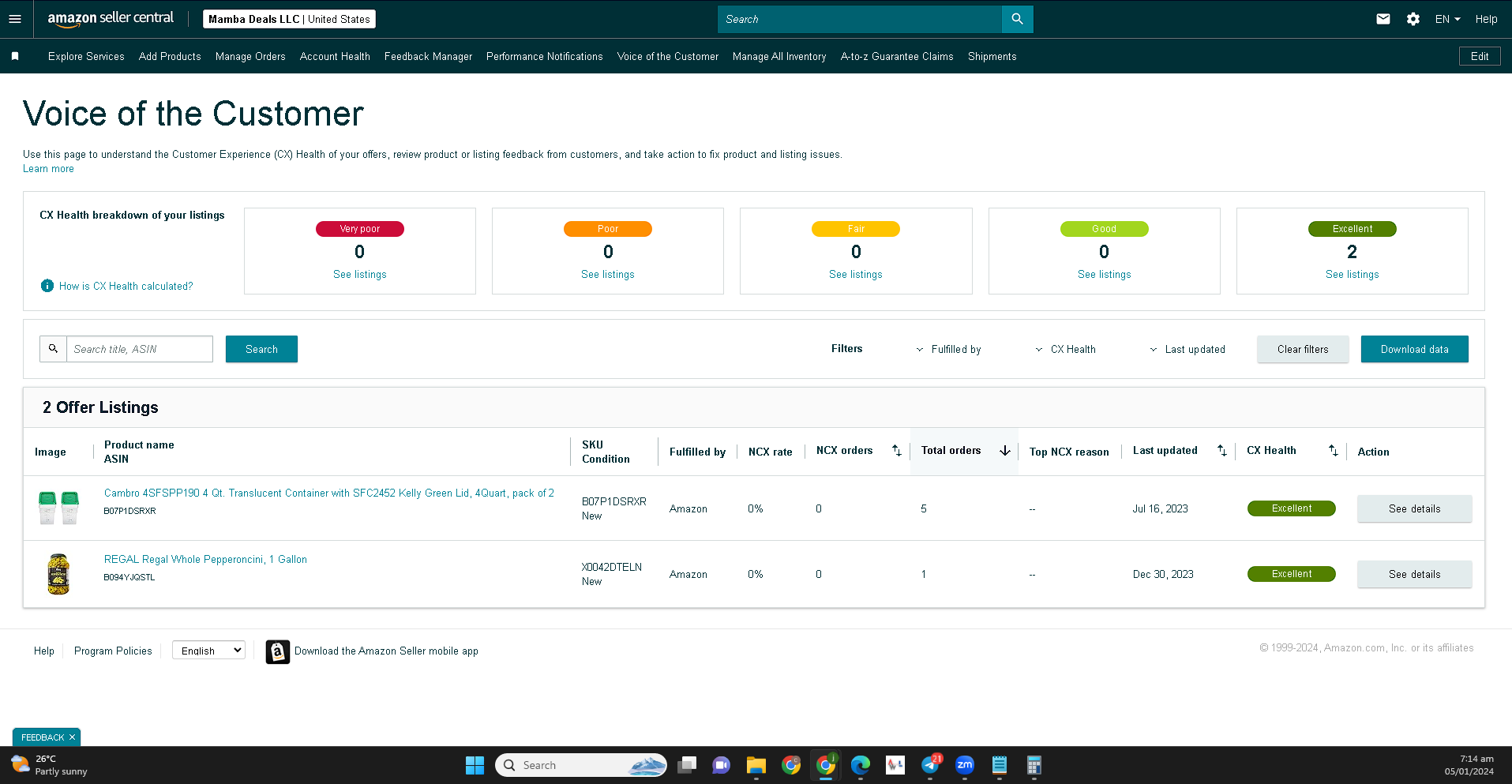Screen dimensions: 1512x784
Task: Click the bookmark icon in navigation bar
Action: coord(15,56)
